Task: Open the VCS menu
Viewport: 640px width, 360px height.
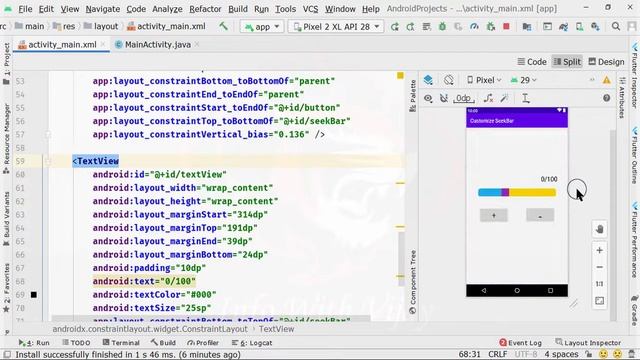Action: point(310,9)
